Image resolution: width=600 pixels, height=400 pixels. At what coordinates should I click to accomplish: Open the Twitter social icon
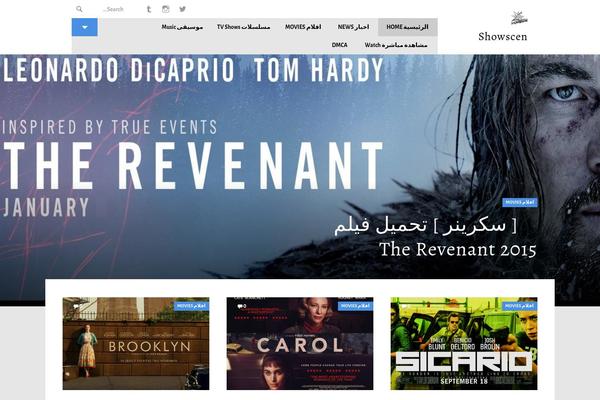183,9
